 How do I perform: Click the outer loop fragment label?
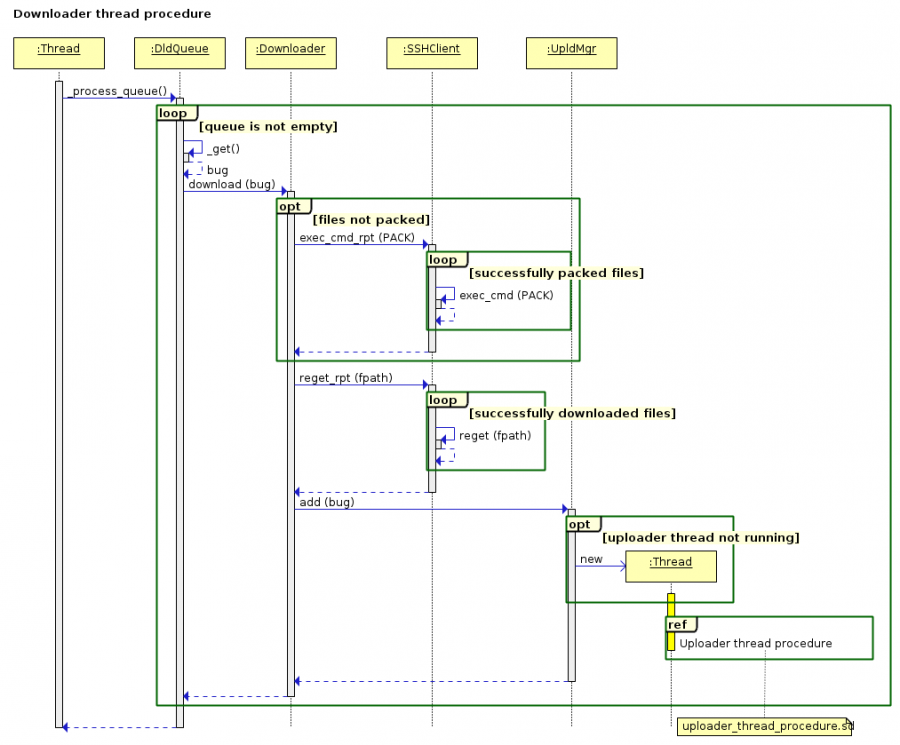(x=171, y=113)
